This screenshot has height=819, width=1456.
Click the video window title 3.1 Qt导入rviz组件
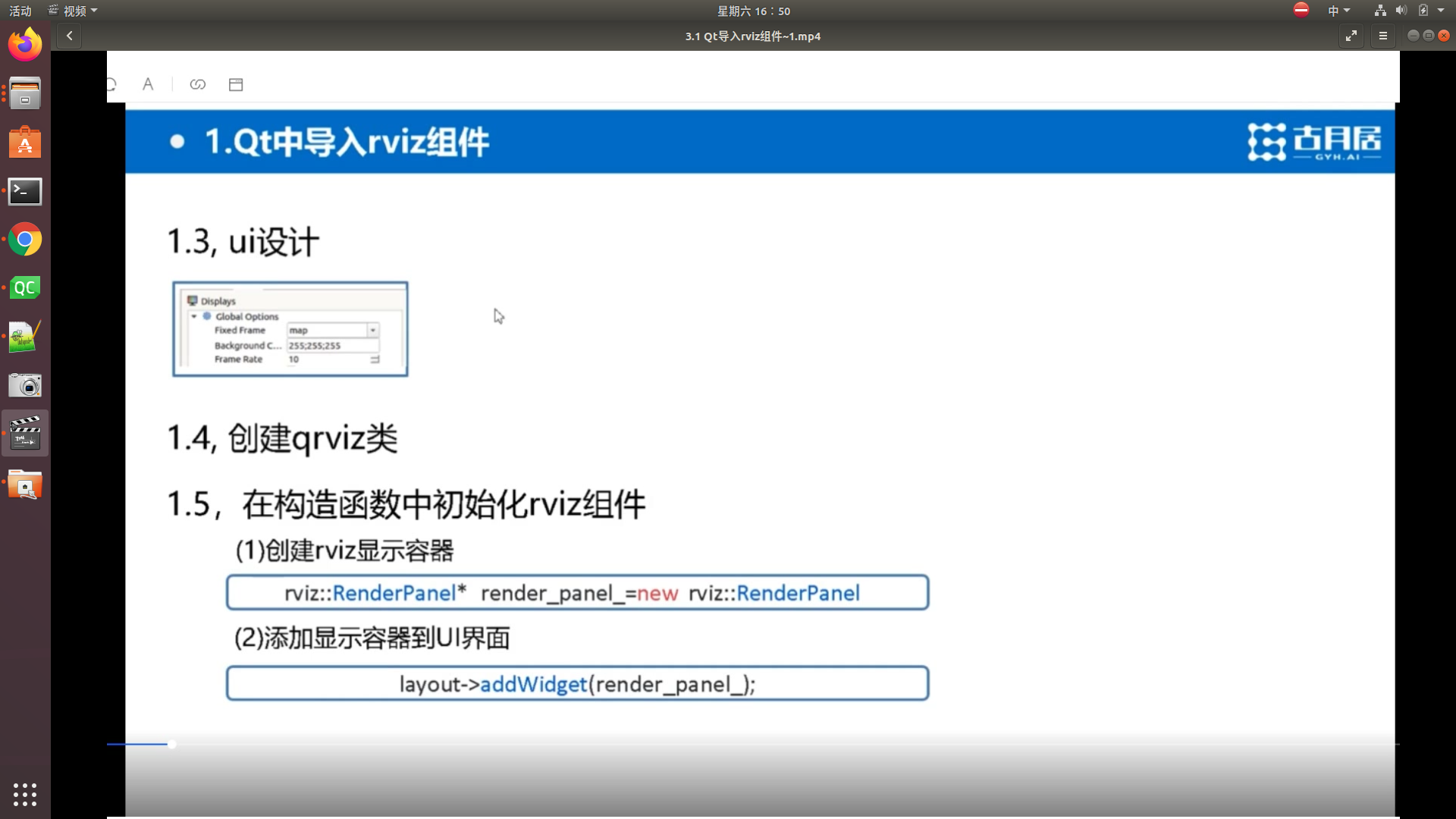pos(752,36)
